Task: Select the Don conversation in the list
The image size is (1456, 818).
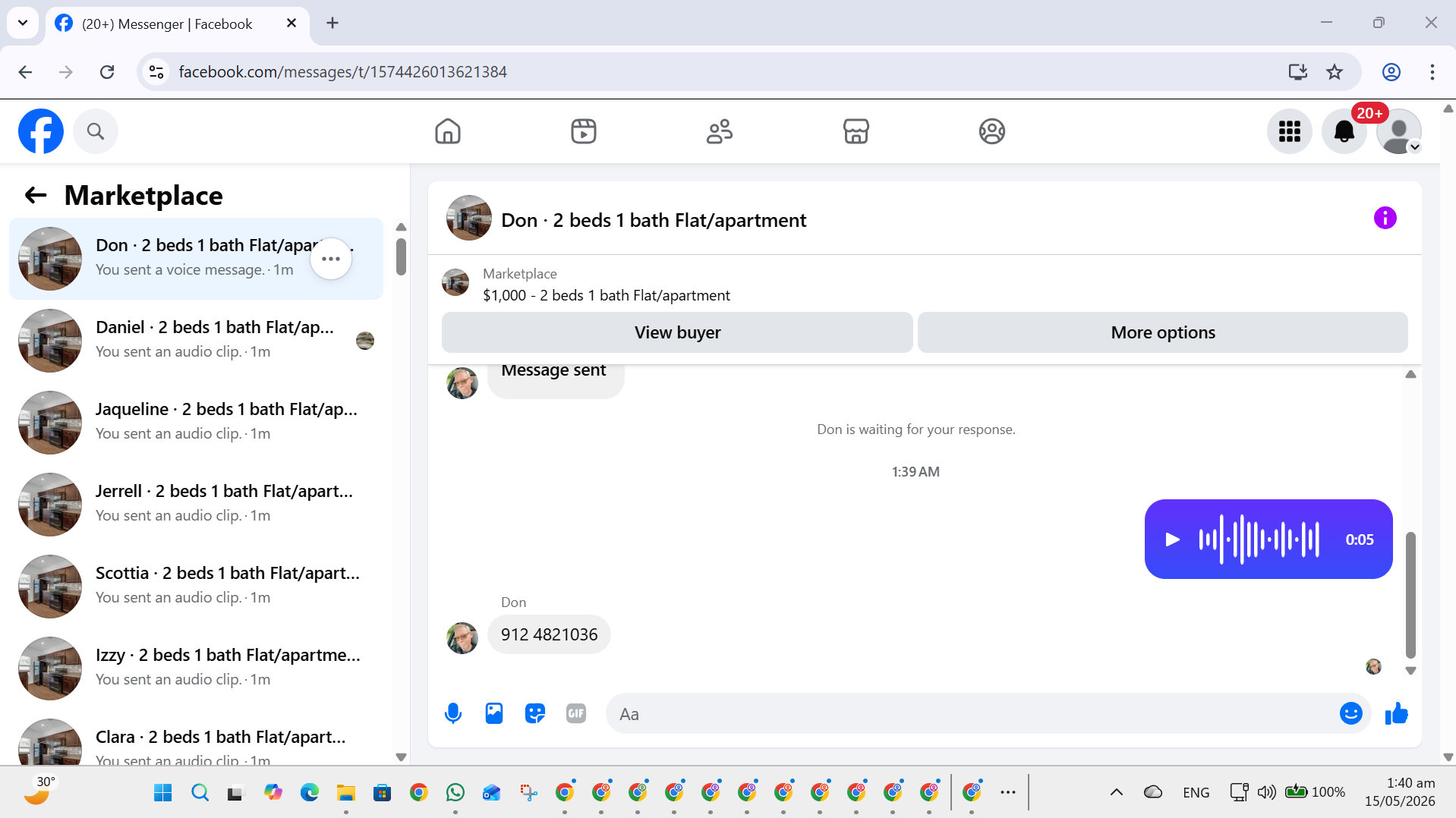Action: coord(196,259)
